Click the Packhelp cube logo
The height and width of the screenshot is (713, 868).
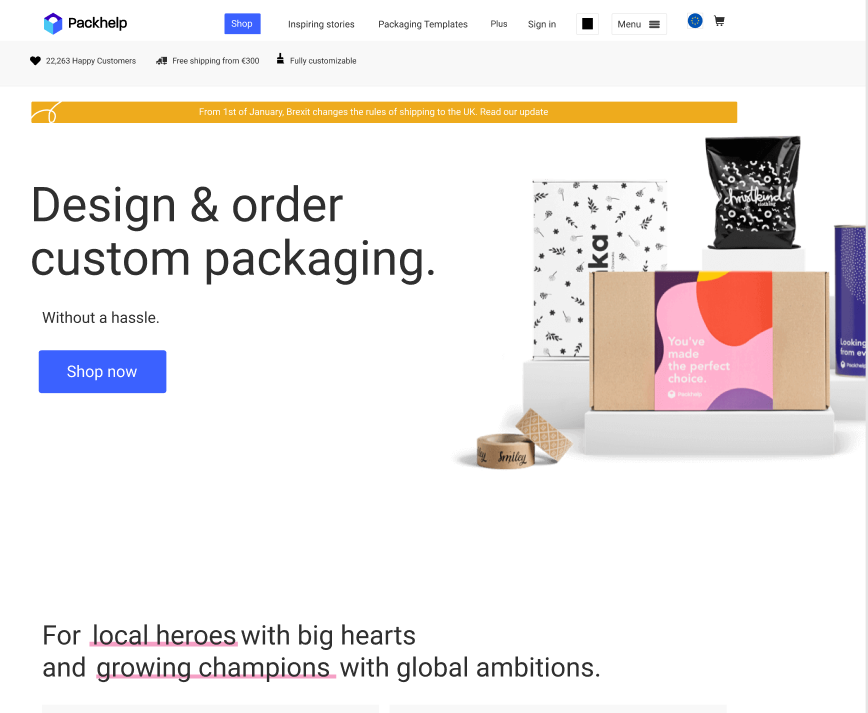(53, 23)
